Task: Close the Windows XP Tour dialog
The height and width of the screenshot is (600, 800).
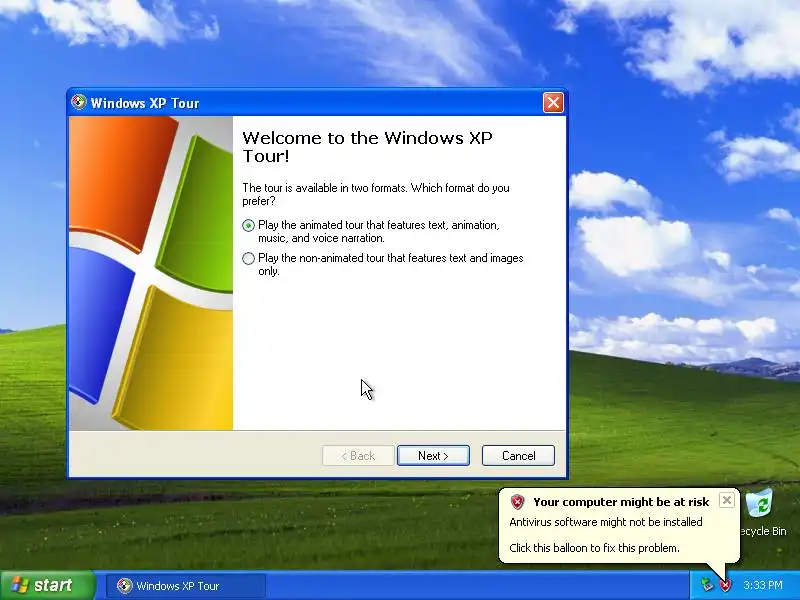Action: (x=553, y=103)
